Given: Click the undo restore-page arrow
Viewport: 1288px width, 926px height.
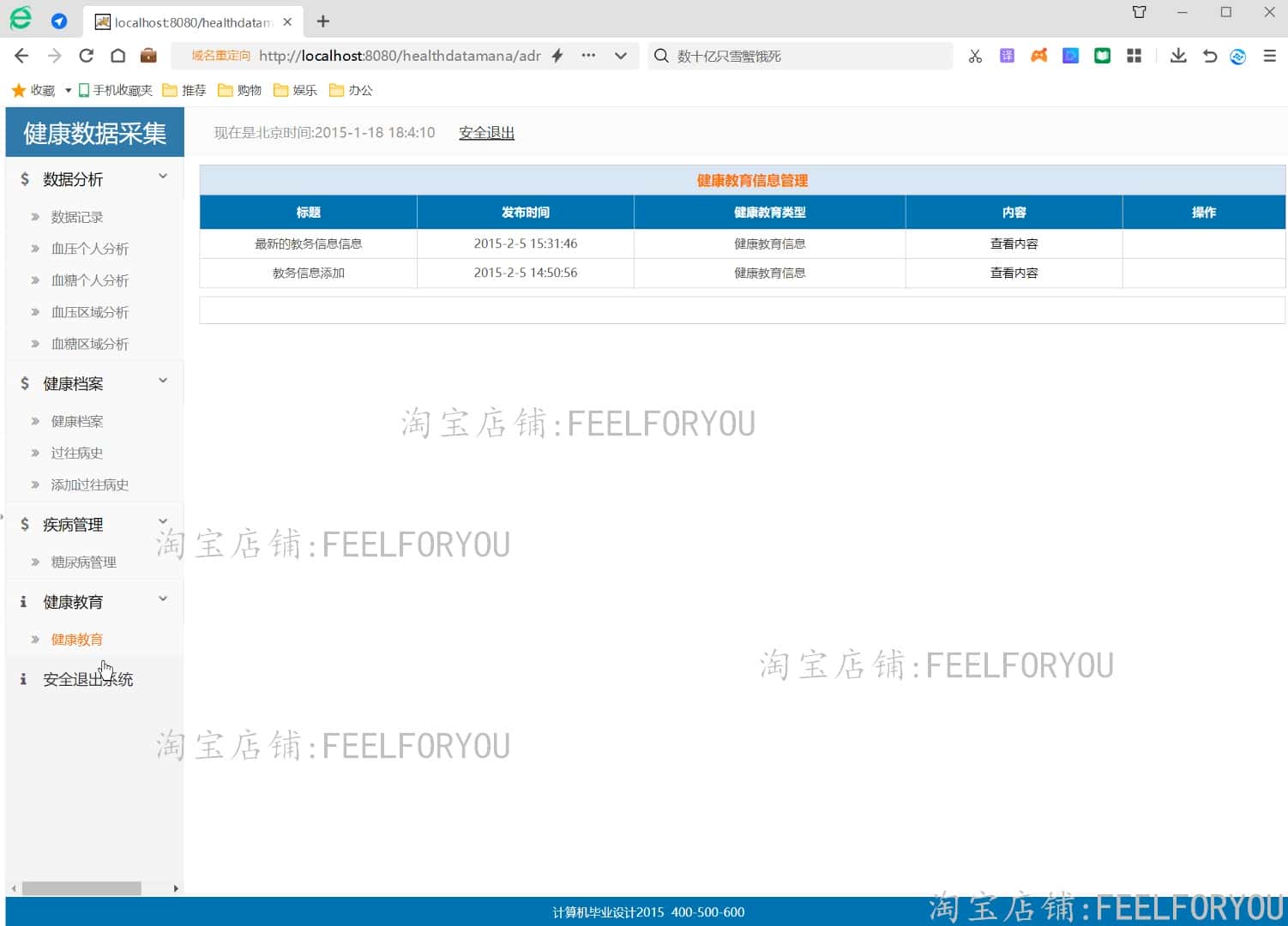Looking at the screenshot, I should click(1209, 56).
